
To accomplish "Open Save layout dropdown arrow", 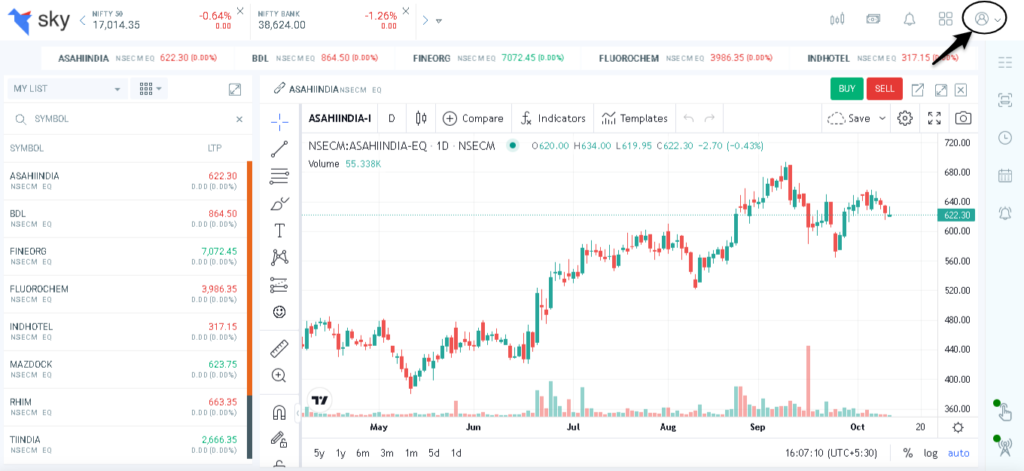I will [x=882, y=118].
